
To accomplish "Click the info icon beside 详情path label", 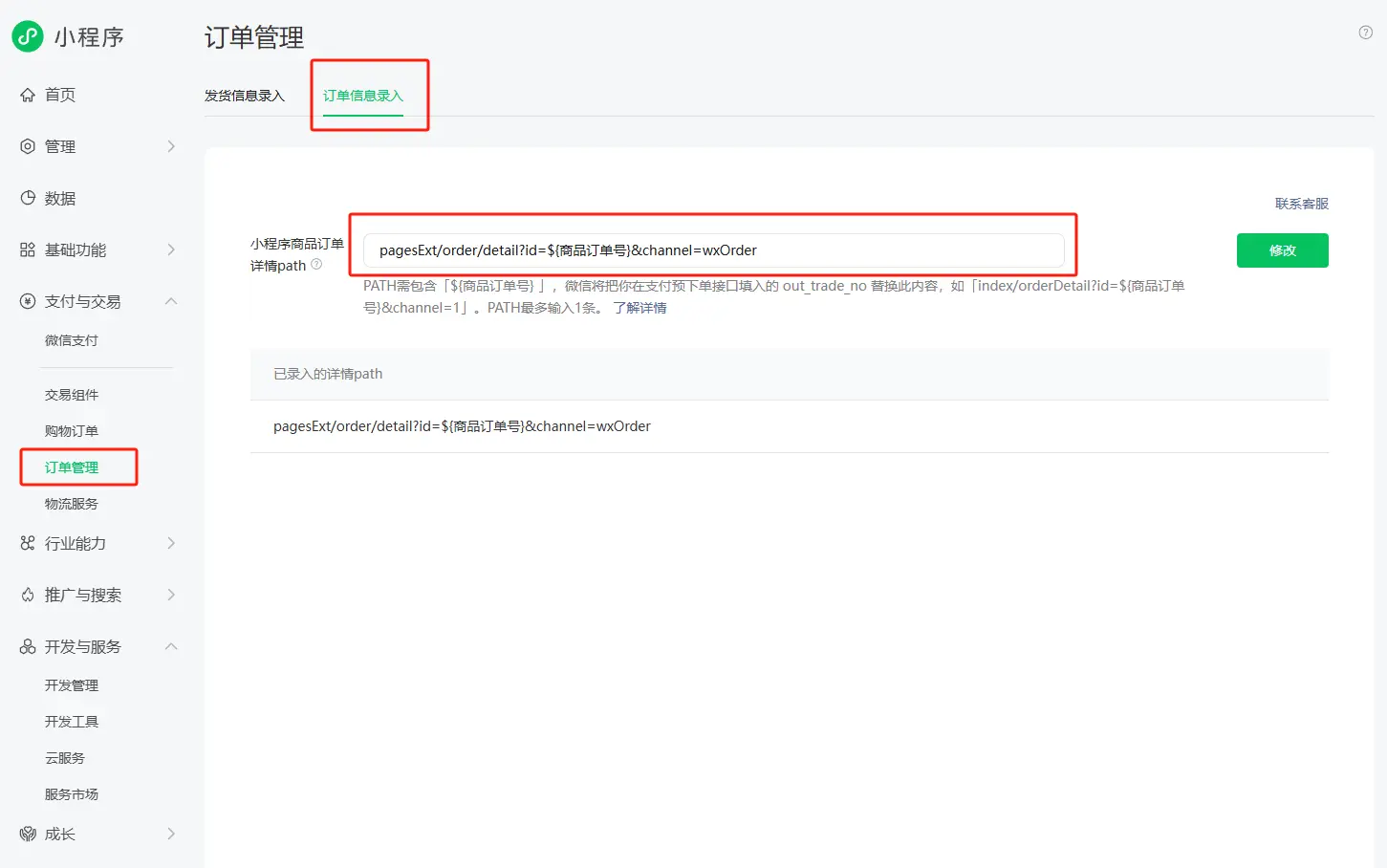I will pyautogui.click(x=316, y=265).
